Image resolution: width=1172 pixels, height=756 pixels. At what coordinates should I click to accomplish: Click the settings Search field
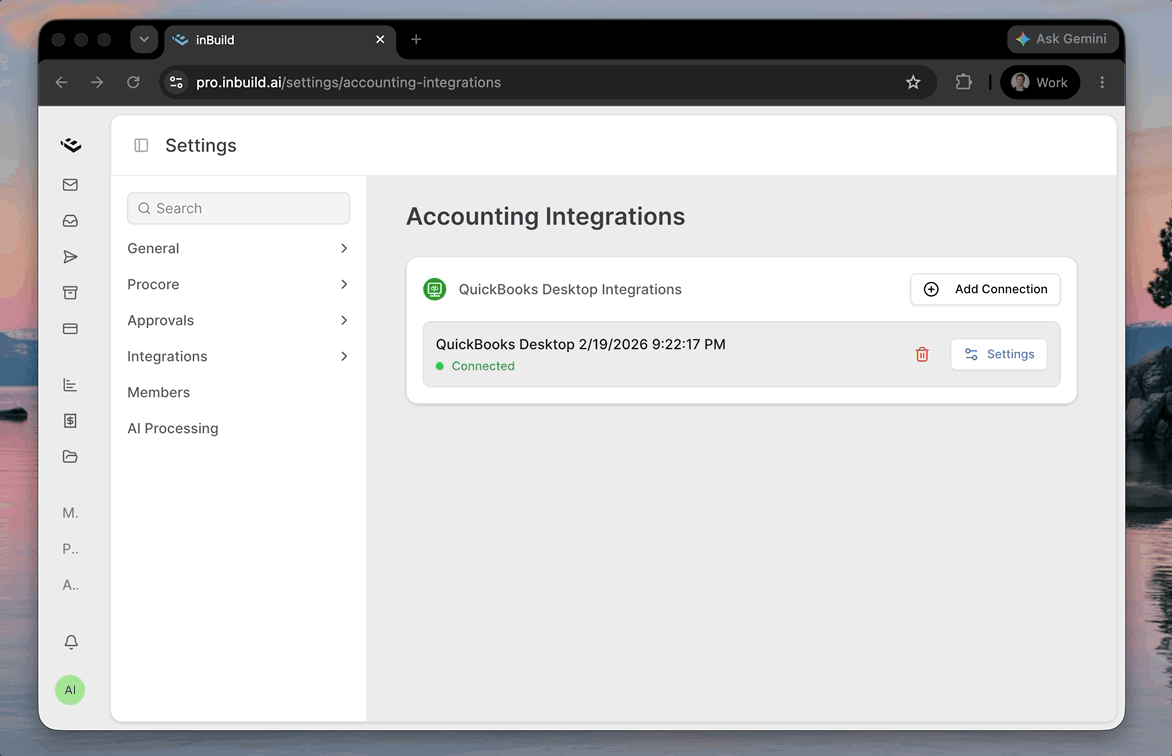(x=238, y=208)
